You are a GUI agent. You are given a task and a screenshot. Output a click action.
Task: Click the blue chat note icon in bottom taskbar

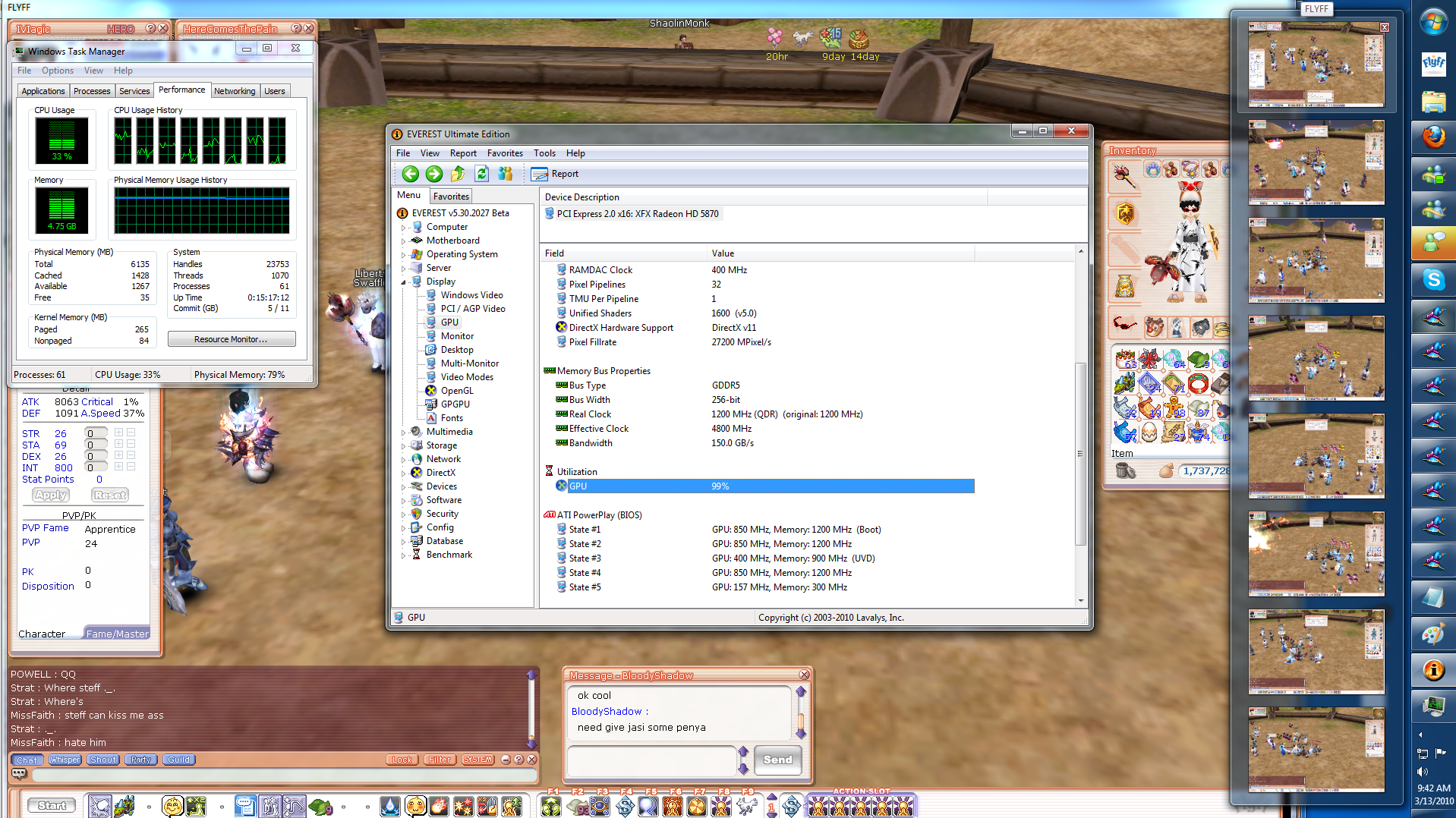click(x=245, y=806)
